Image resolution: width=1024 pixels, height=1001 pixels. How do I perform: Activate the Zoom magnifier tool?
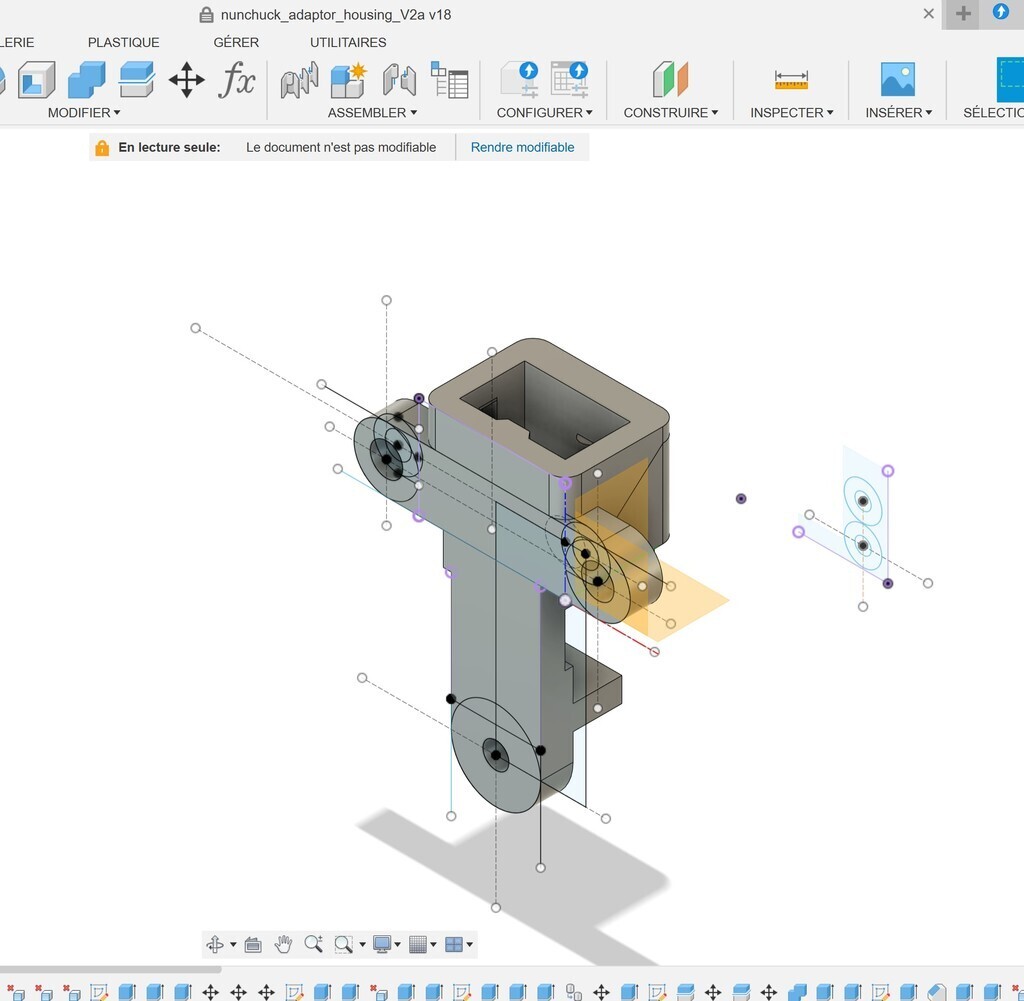tap(313, 944)
